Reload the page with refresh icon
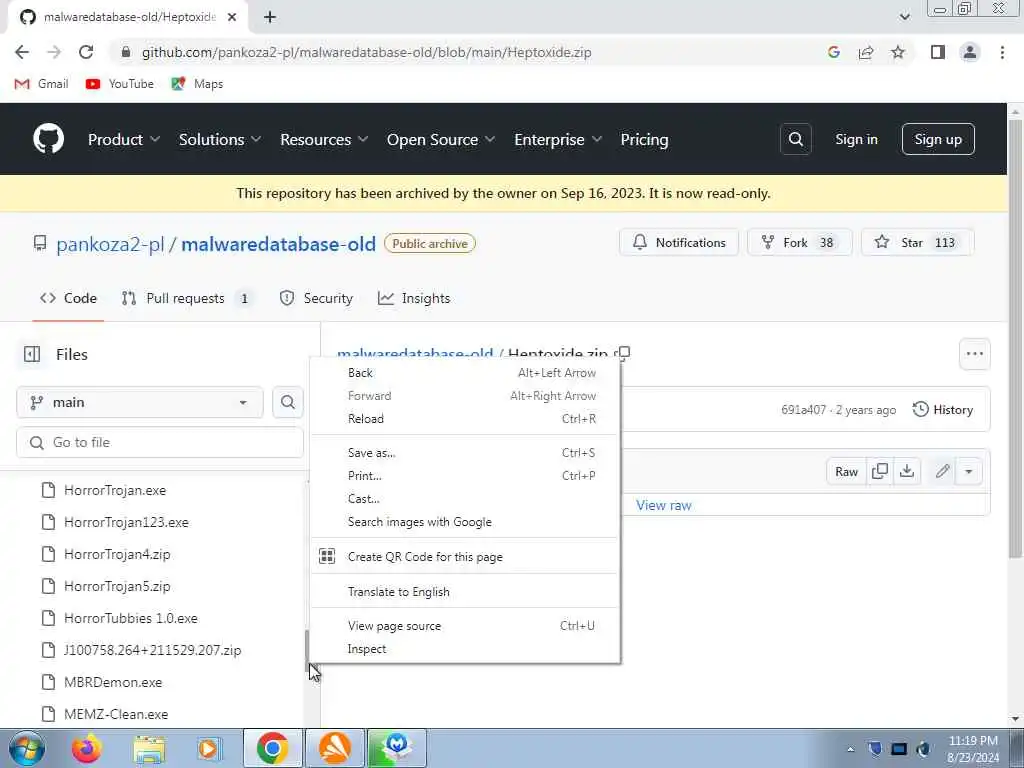The image size is (1024, 768). point(86,52)
